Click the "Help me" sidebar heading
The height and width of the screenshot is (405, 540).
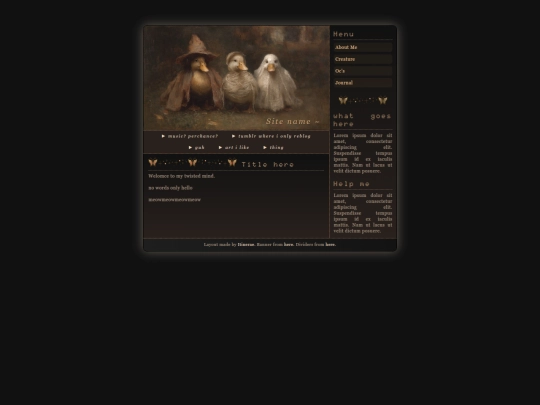[x=351, y=184]
